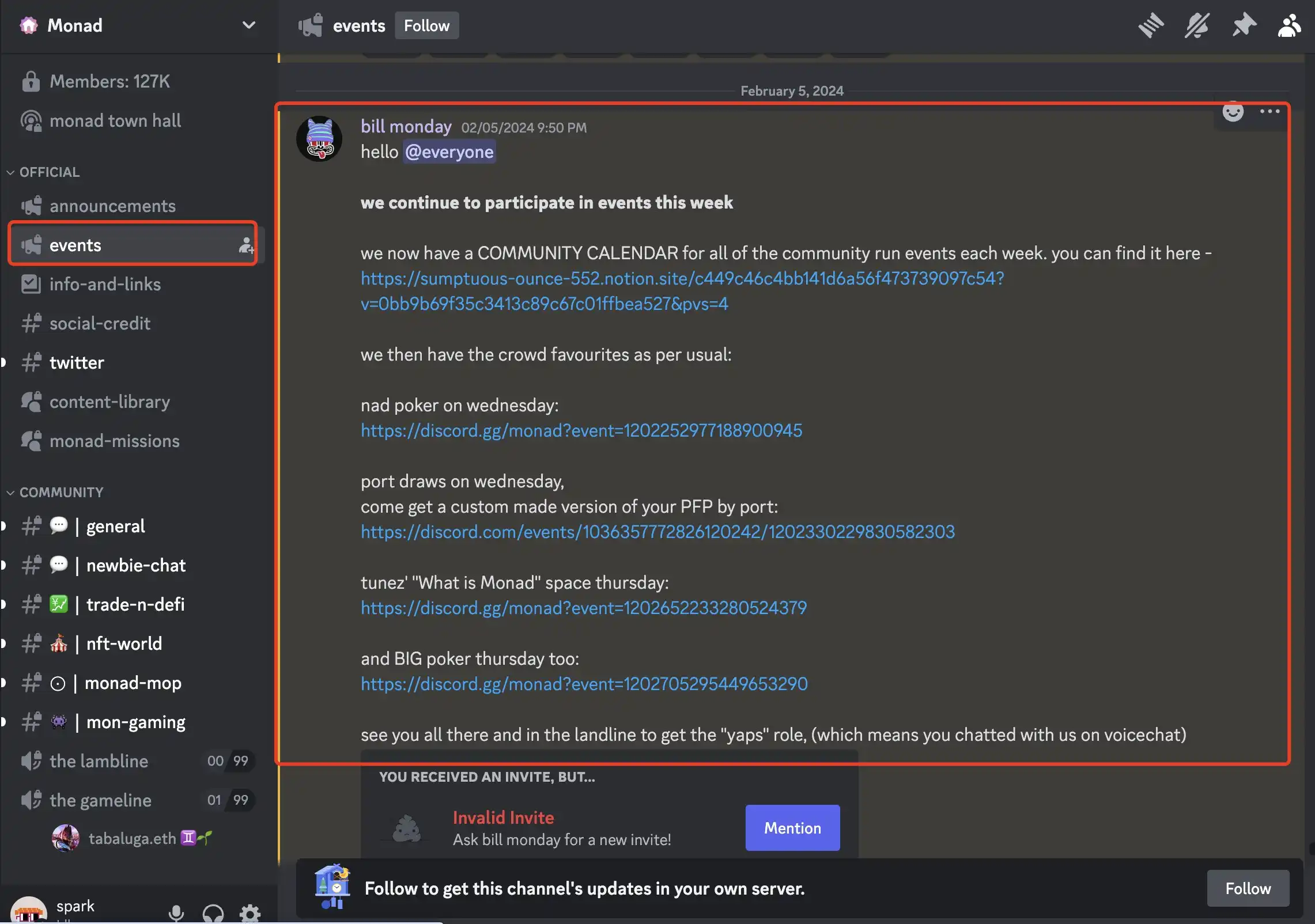Open the Notion community calendar link

[682, 291]
